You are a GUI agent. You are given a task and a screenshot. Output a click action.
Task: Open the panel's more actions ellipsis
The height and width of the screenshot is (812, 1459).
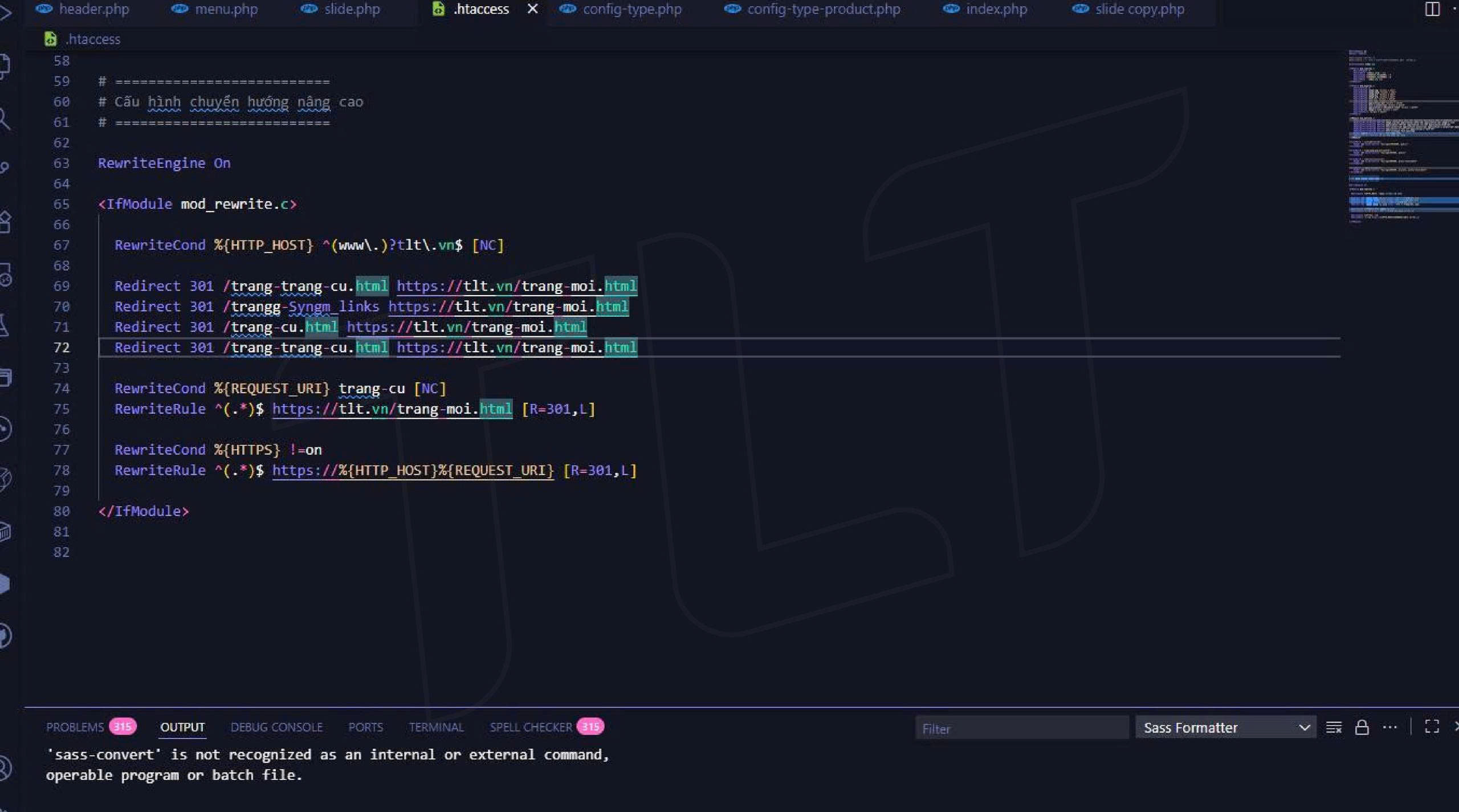coord(1390,728)
